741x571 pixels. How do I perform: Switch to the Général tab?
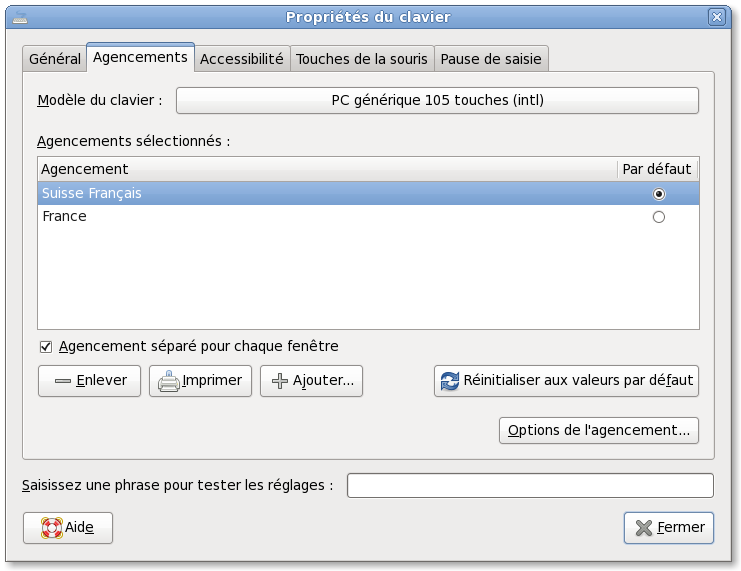pos(55,59)
